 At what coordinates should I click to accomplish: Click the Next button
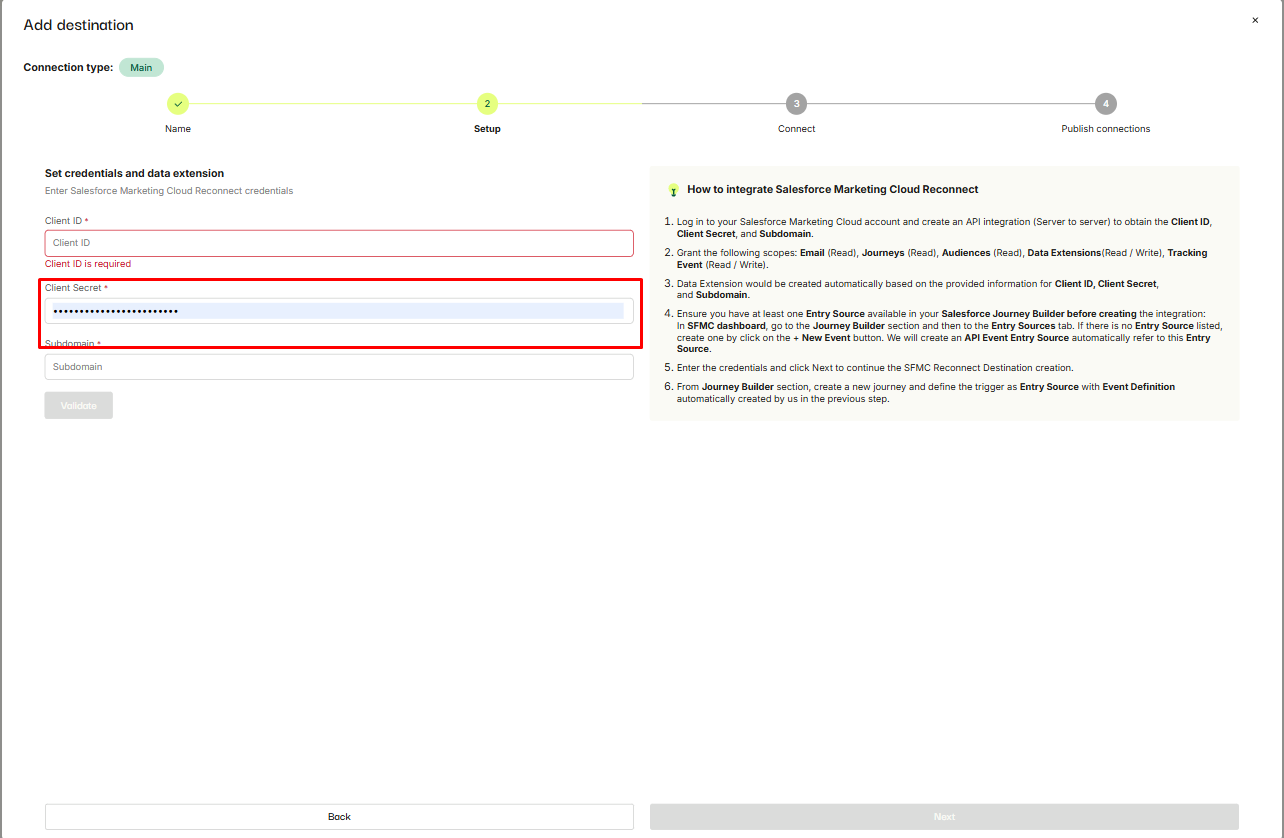[944, 817]
